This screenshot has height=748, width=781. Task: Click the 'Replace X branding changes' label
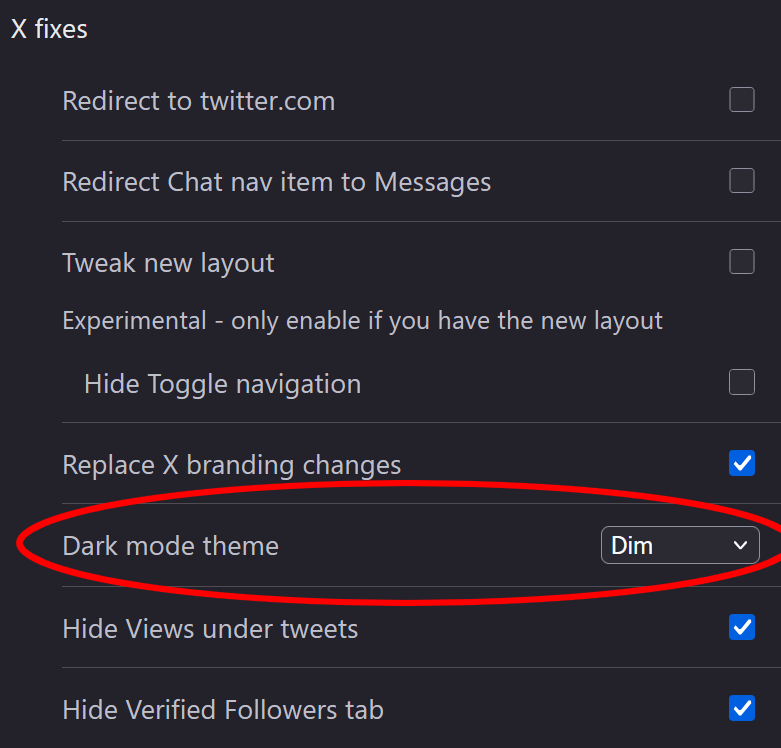pos(231,465)
